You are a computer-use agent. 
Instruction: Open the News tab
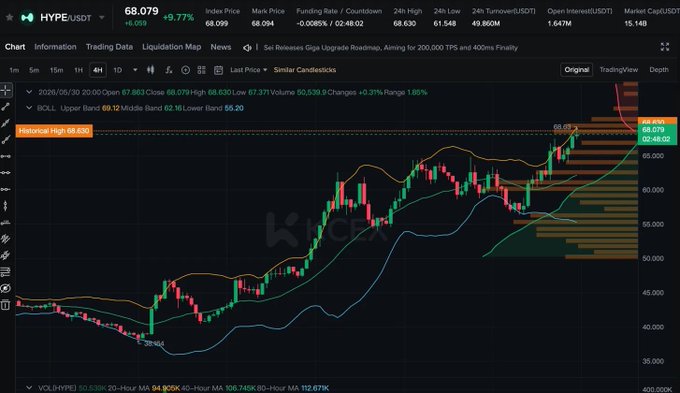point(221,47)
